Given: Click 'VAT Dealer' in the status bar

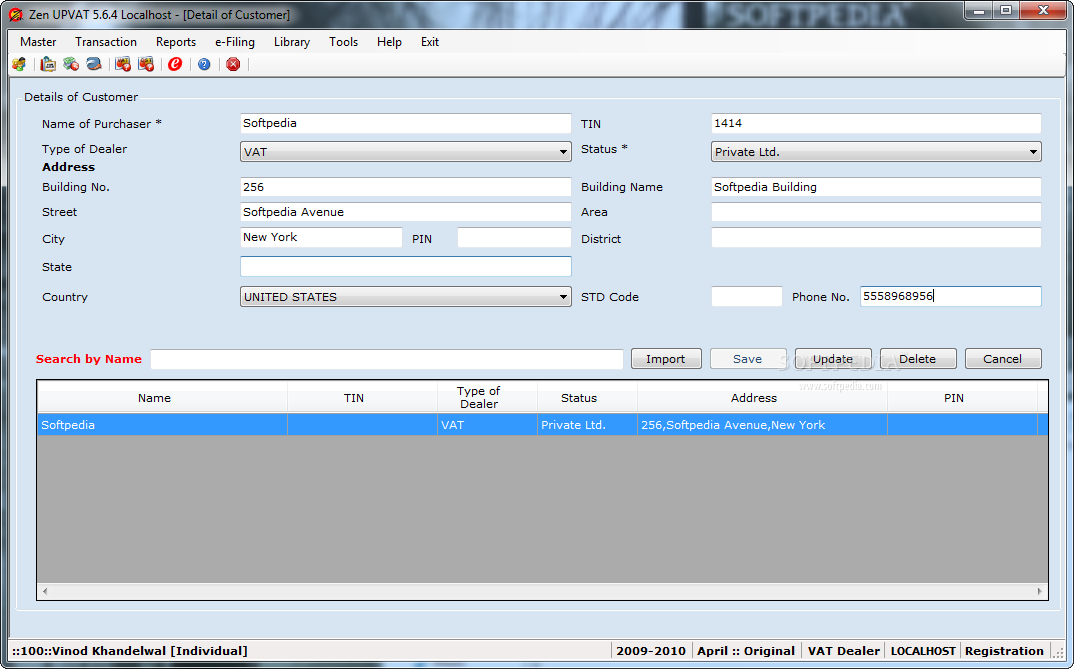Looking at the screenshot, I should point(843,651).
